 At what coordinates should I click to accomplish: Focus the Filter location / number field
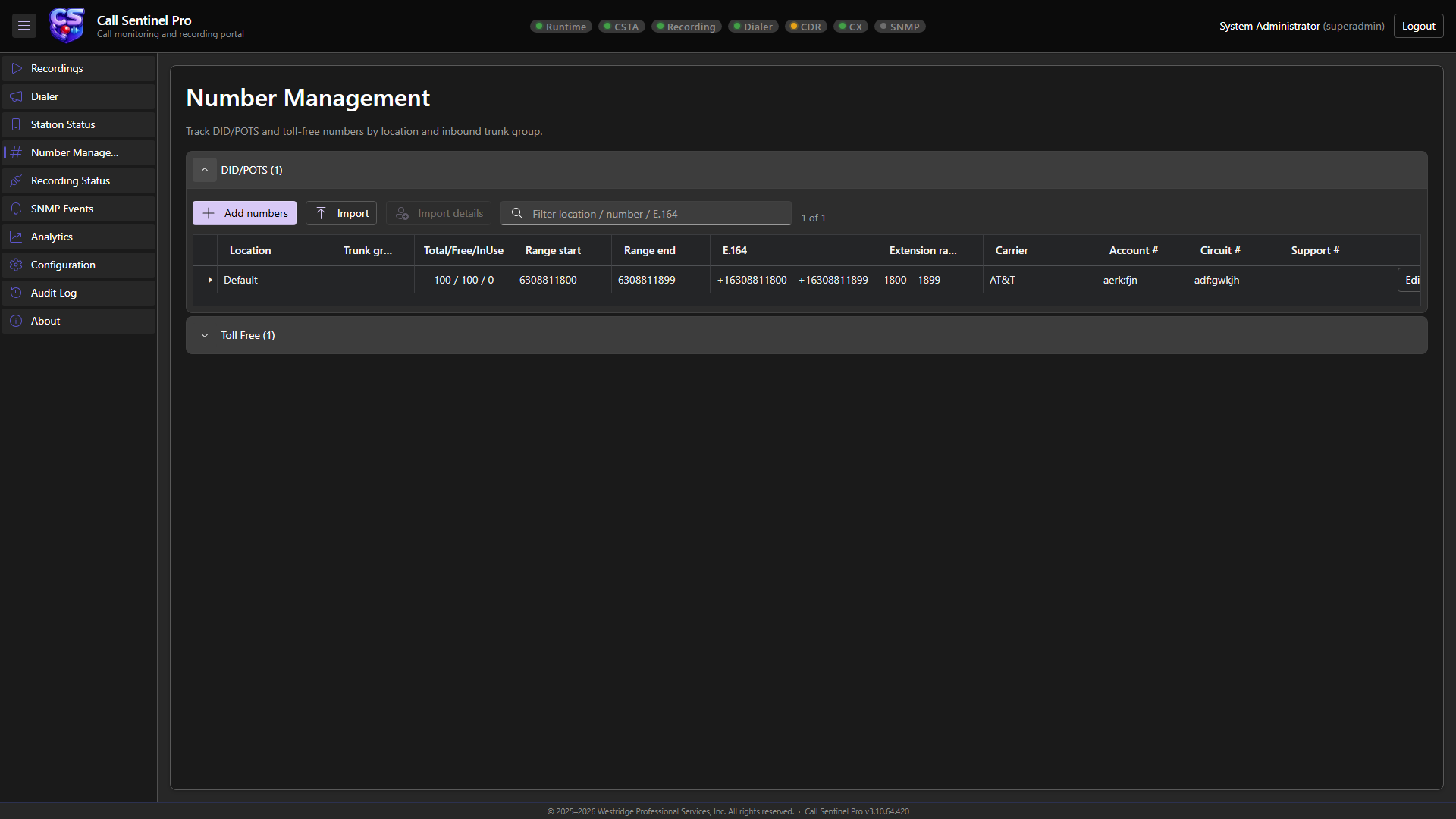(646, 213)
